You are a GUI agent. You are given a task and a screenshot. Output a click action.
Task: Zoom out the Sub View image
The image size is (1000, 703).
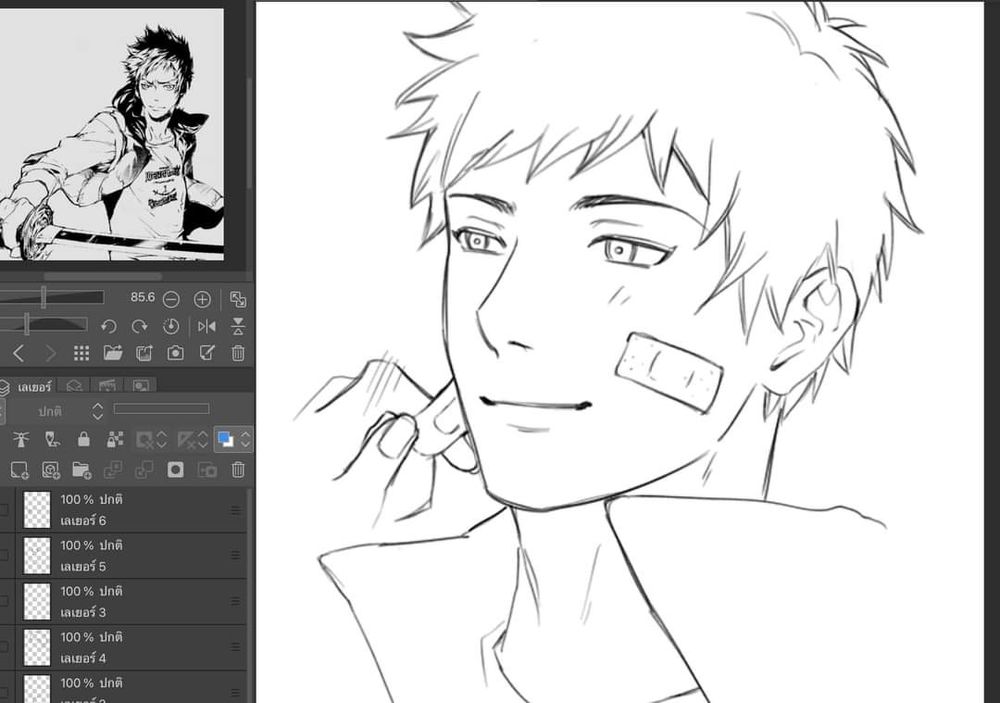(171, 299)
